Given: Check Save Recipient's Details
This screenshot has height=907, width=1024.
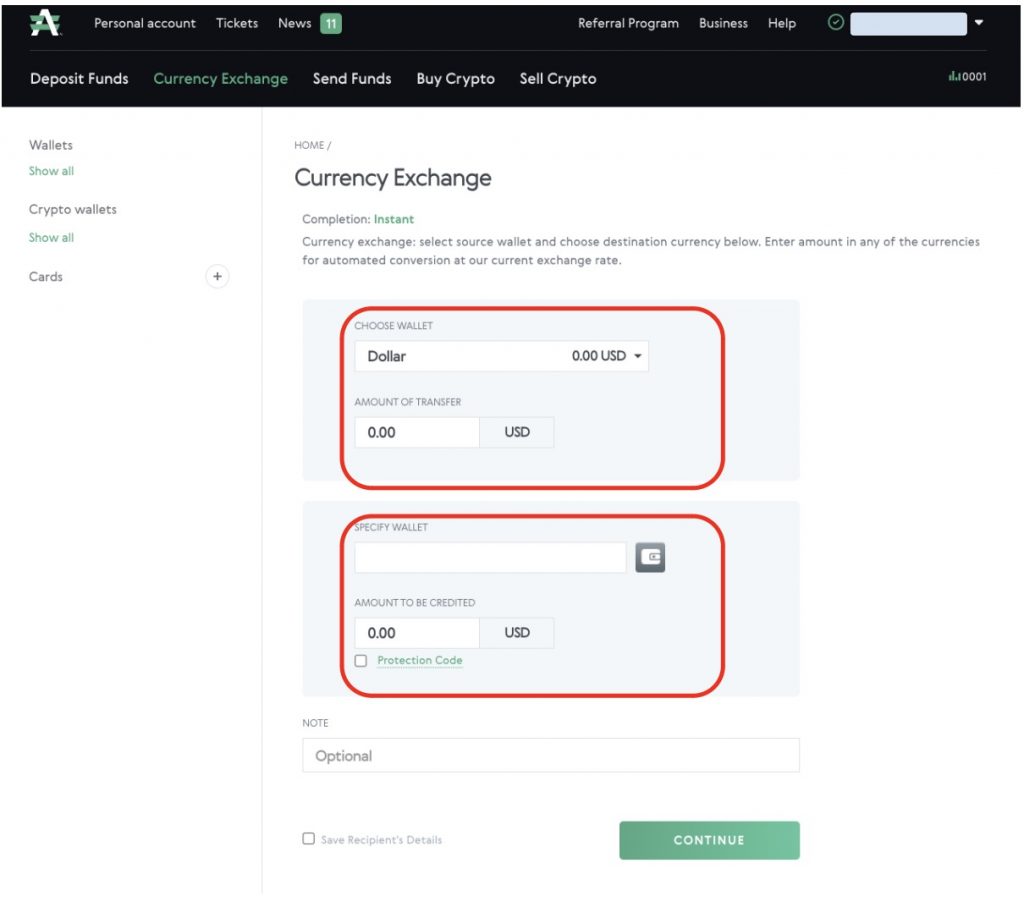Looking at the screenshot, I should point(308,839).
